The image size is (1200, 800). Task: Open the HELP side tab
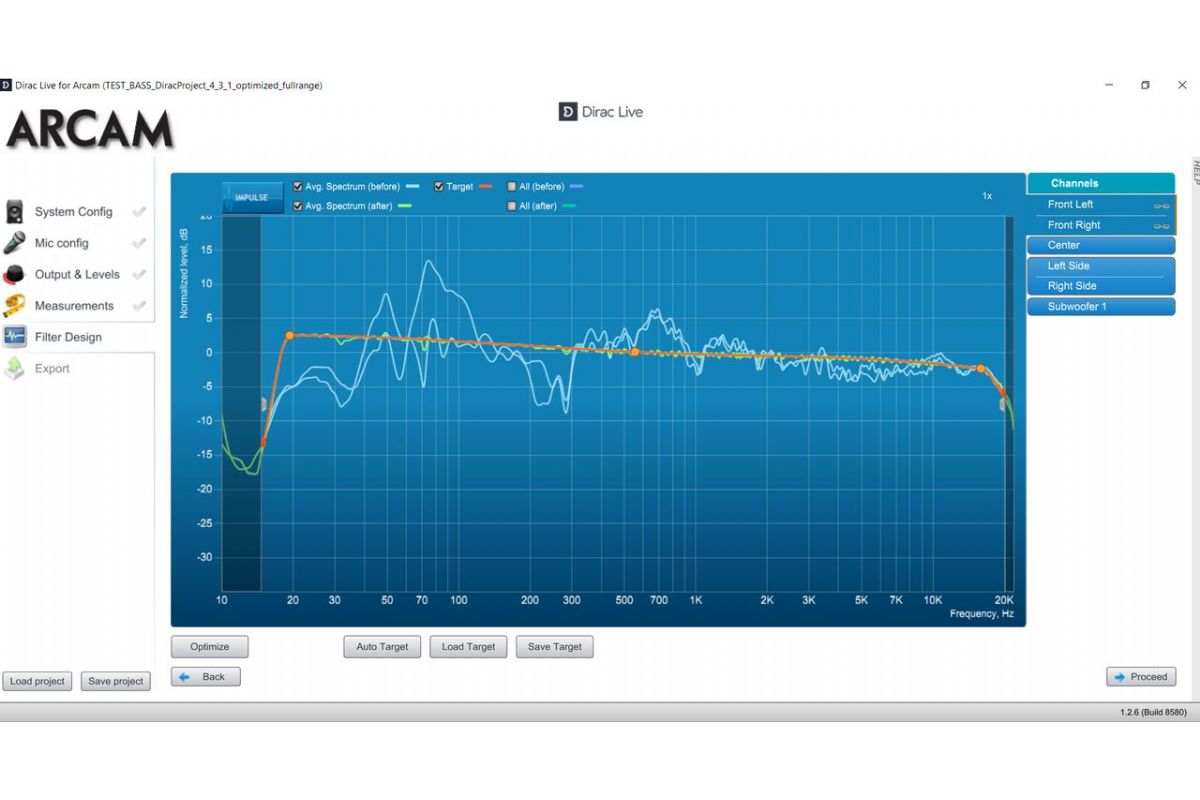tap(1195, 171)
